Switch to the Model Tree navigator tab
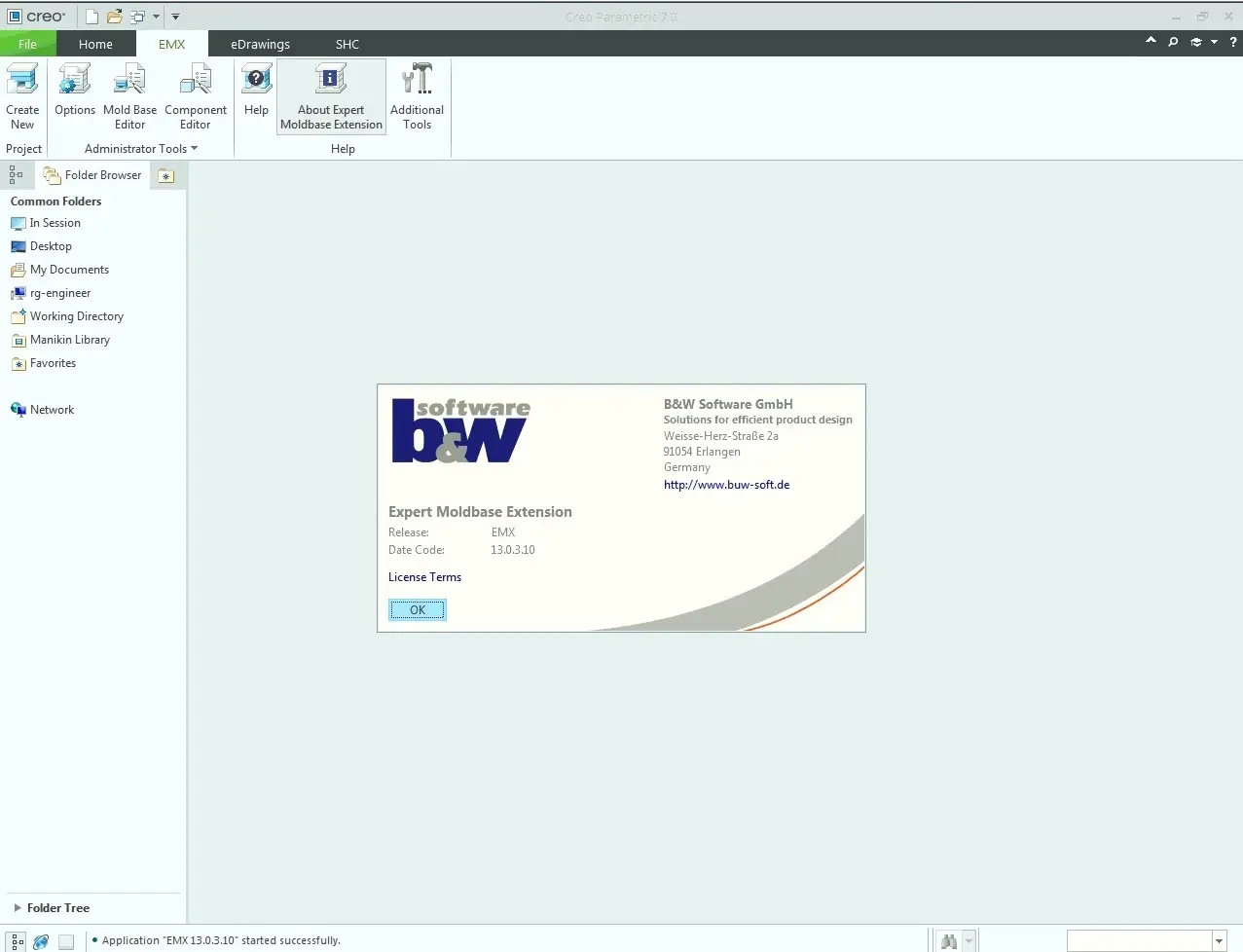Screen dimensions: 1243x952 (x=17, y=175)
